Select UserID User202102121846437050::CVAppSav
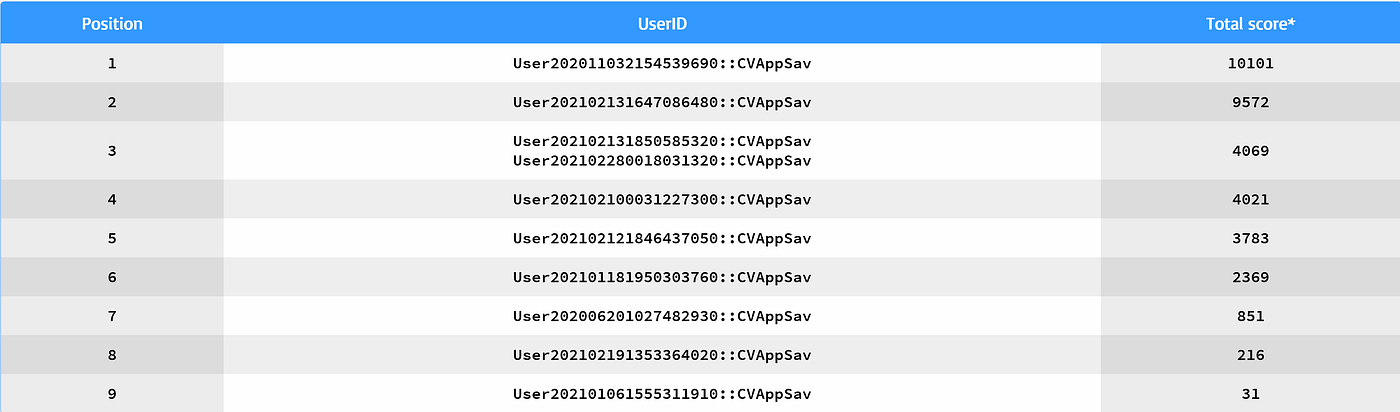The height and width of the screenshot is (412, 1400). pos(662,238)
